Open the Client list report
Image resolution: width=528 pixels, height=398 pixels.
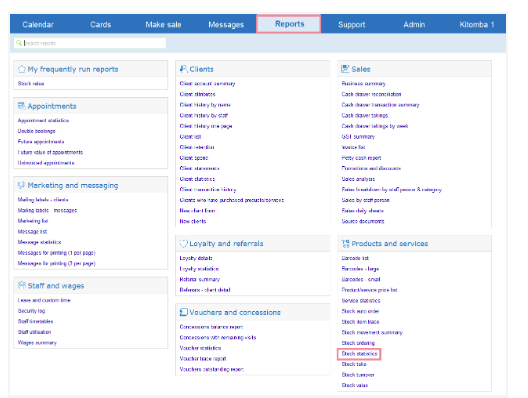click(x=190, y=137)
